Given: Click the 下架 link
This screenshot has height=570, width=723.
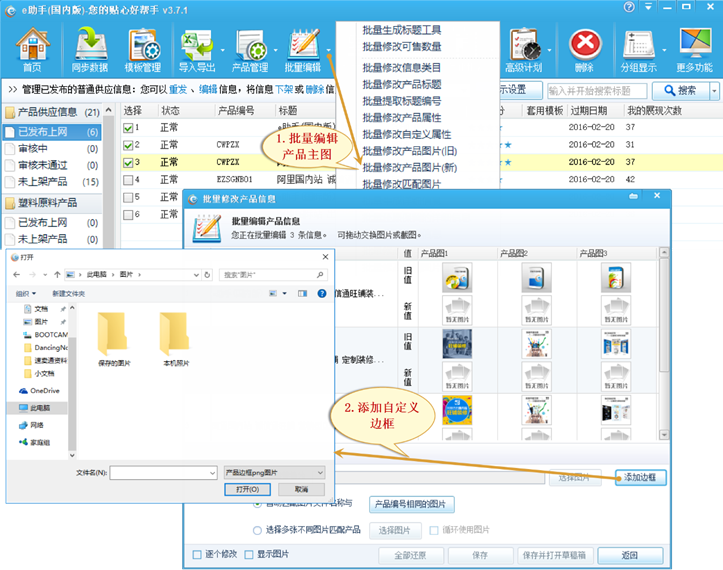Looking at the screenshot, I should pyautogui.click(x=284, y=89).
